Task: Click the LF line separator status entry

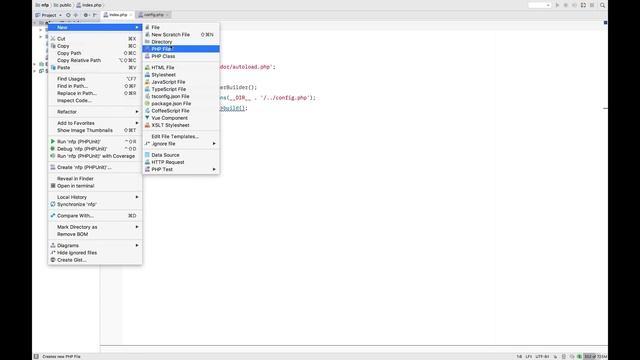Action: [529, 357]
